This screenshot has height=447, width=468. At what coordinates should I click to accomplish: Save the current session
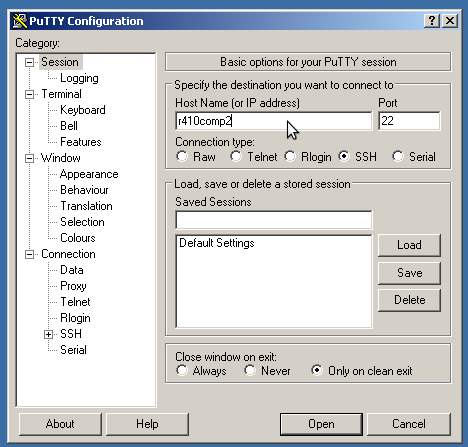[x=409, y=273]
